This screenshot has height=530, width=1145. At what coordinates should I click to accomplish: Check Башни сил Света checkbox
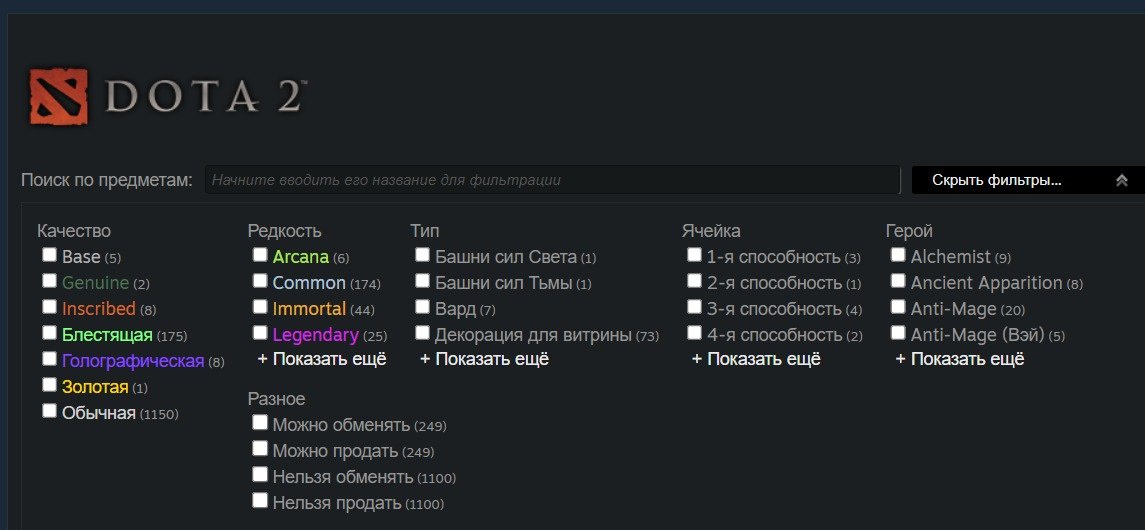click(422, 255)
